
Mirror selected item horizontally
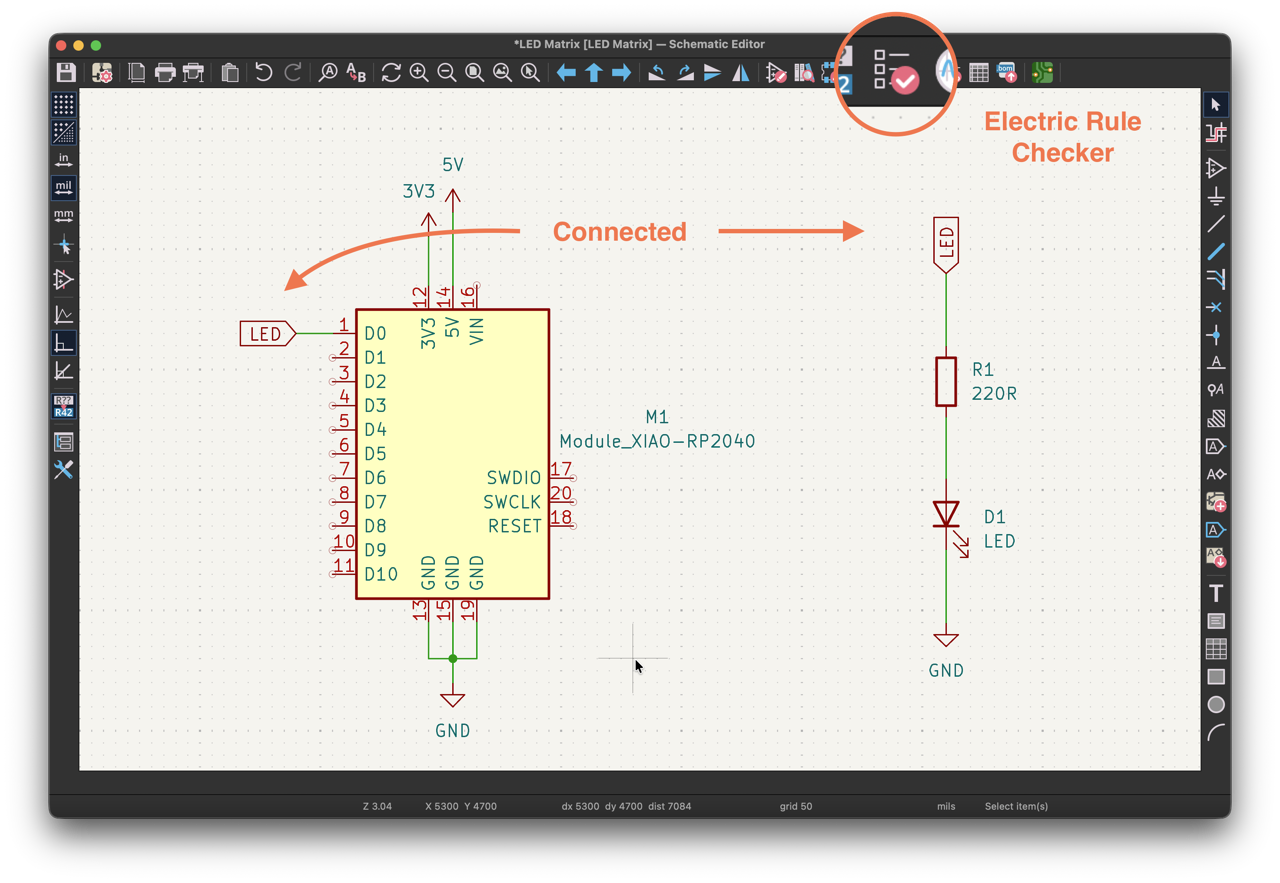(x=741, y=72)
